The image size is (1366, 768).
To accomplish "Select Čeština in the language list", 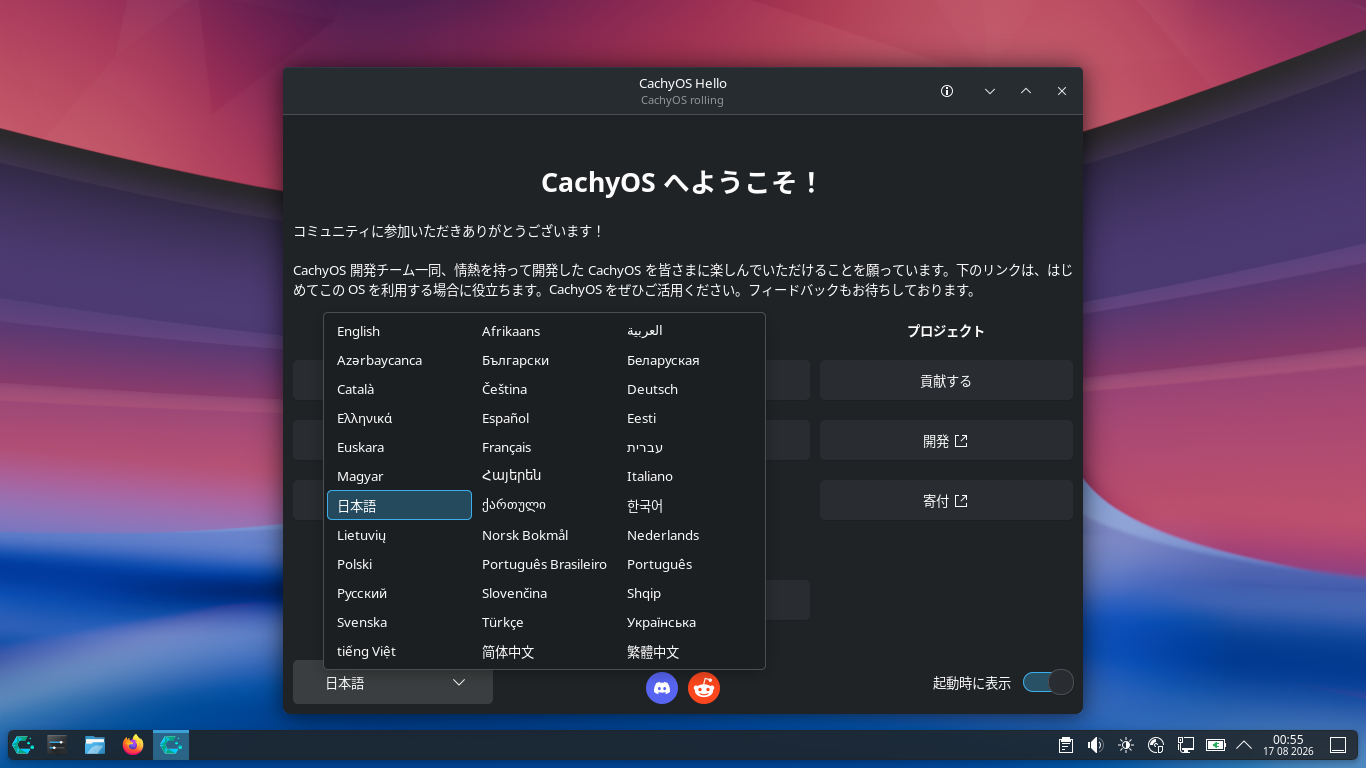I will 544,389.
